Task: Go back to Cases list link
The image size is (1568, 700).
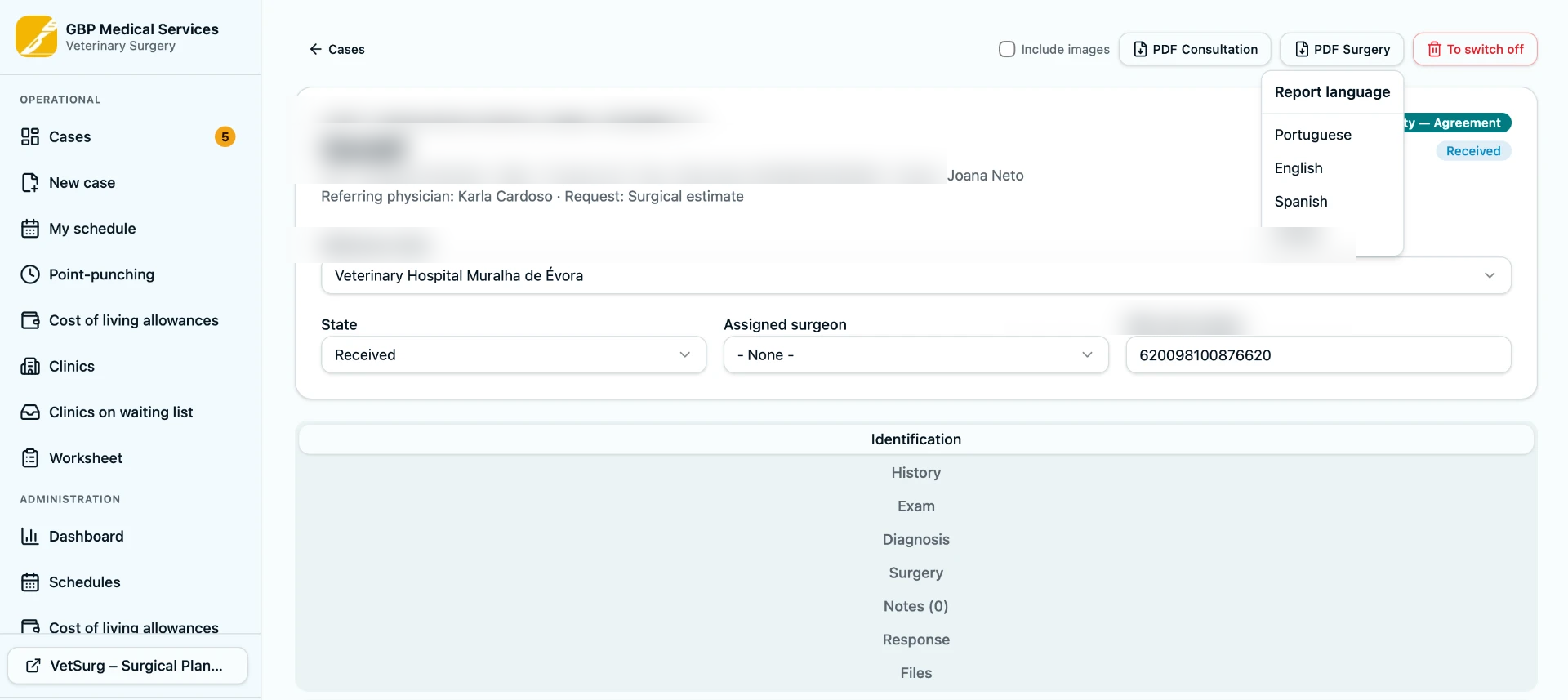Action: [x=336, y=49]
